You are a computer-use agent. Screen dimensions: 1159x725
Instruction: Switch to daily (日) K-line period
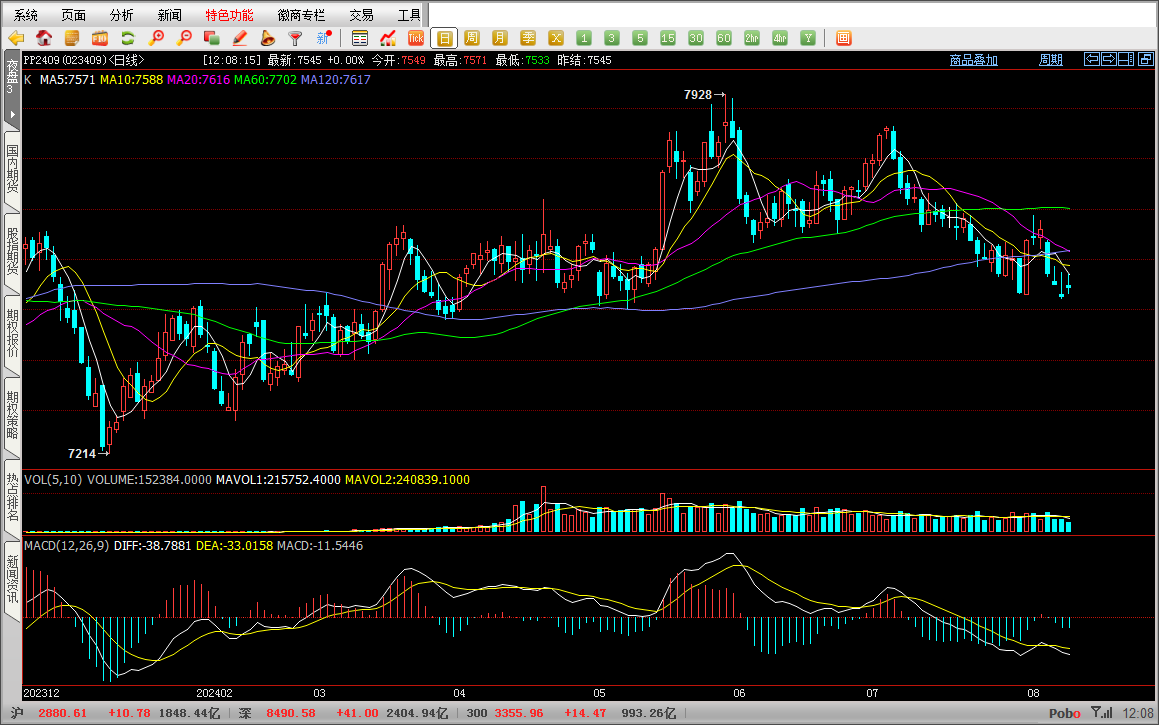point(444,38)
